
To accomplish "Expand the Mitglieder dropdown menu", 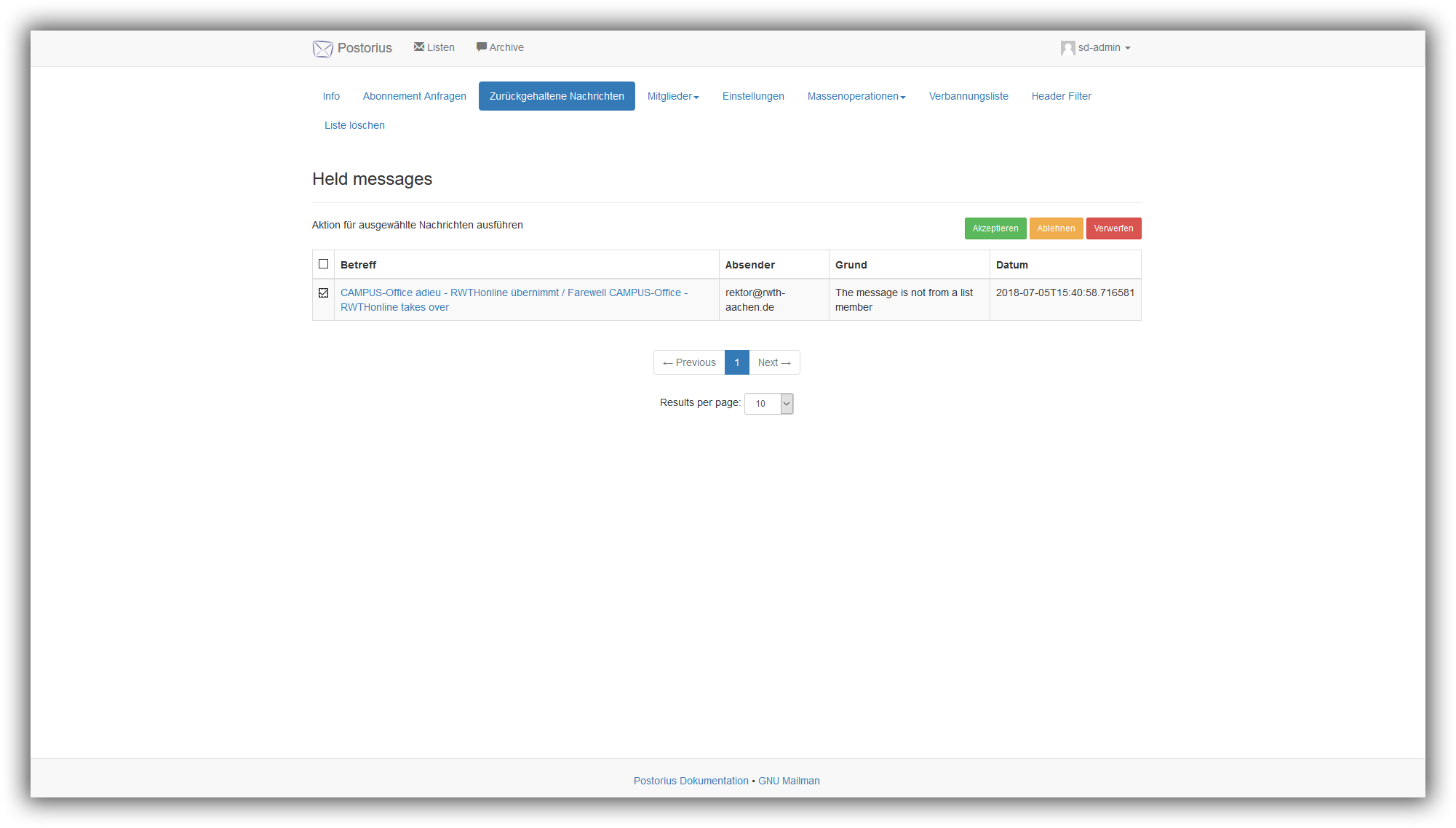I will click(x=673, y=96).
